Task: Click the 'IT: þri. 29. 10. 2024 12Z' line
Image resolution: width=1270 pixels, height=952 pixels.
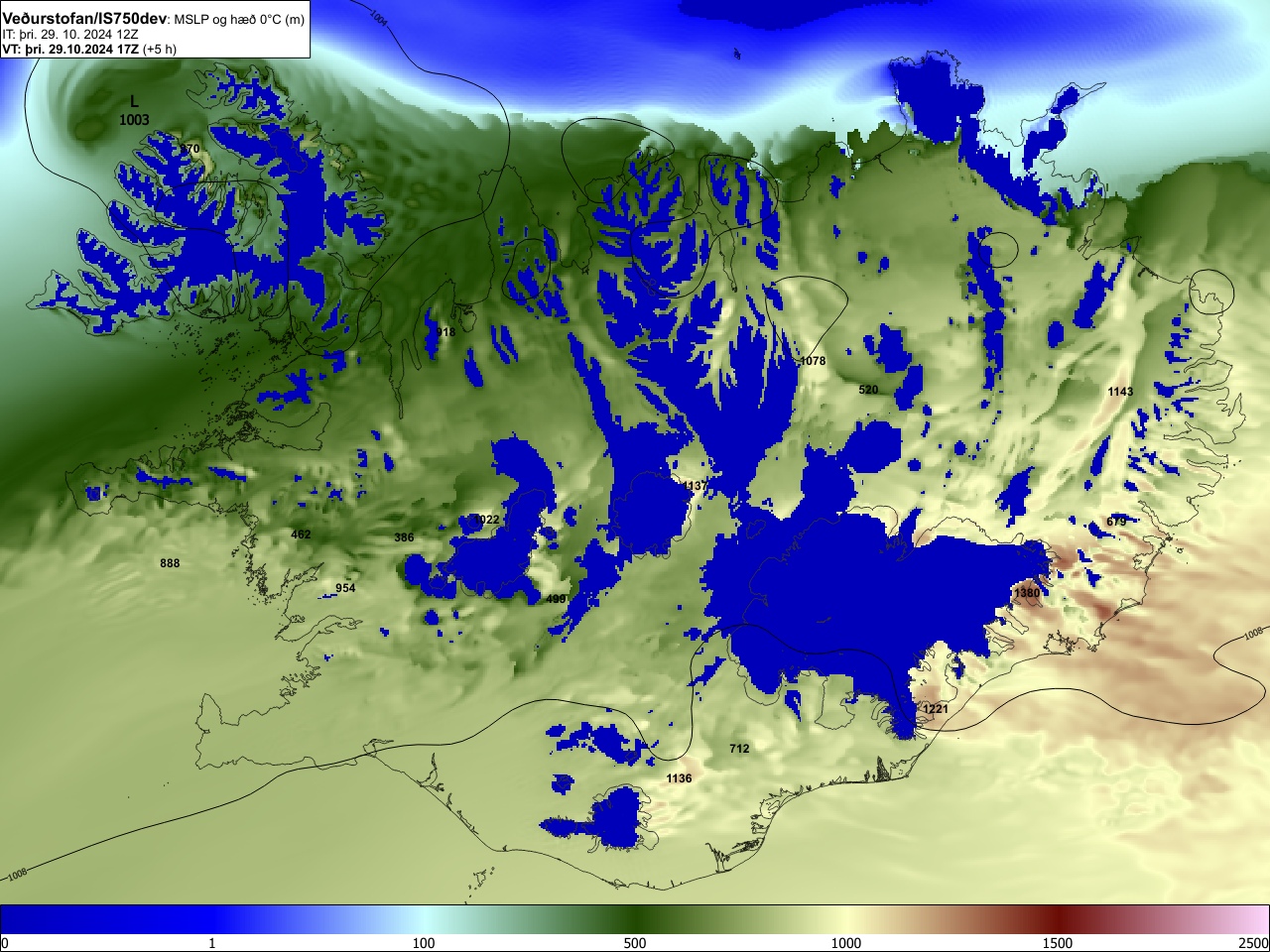Action: click(69, 34)
